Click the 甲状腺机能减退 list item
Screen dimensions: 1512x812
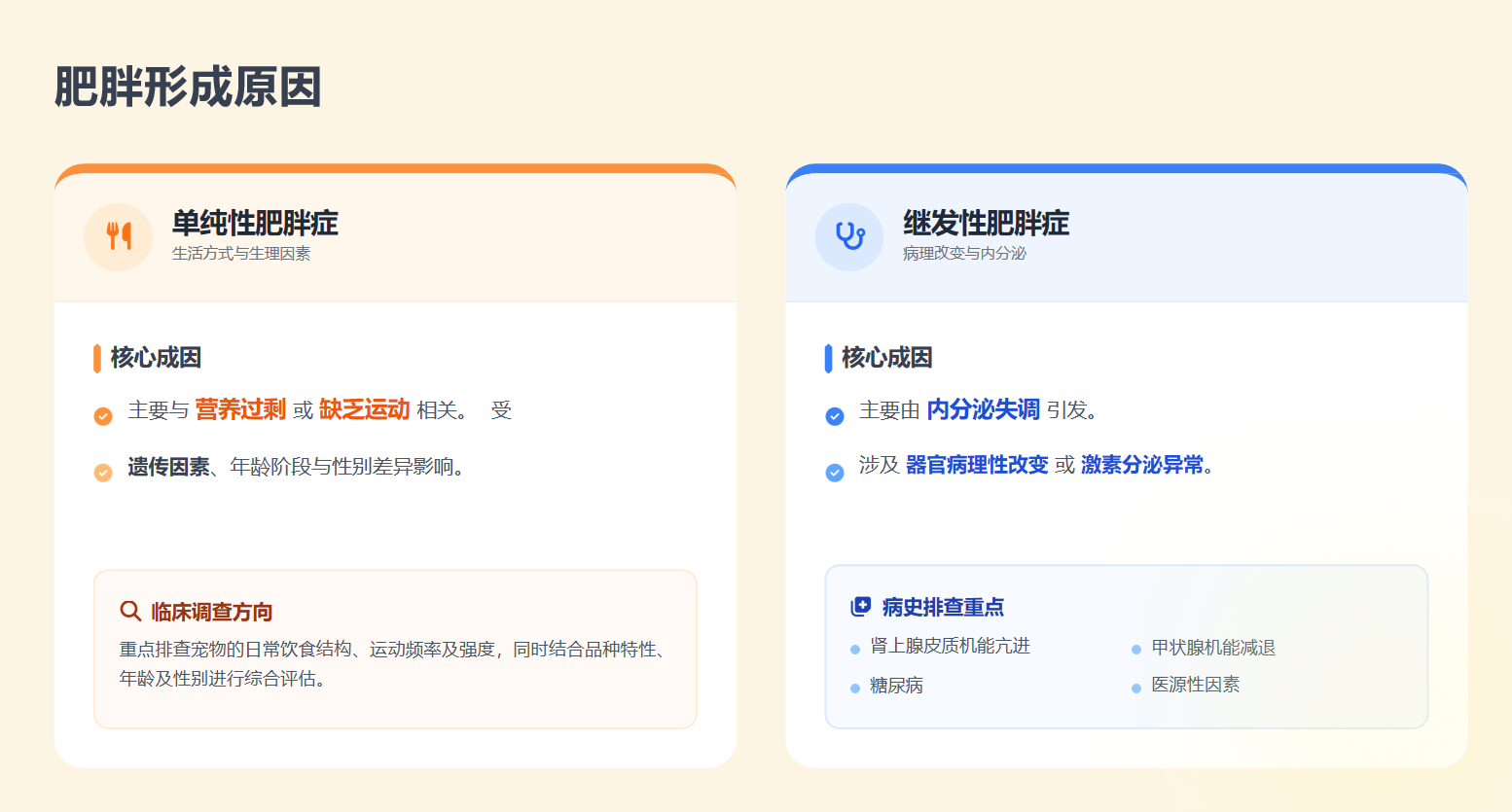[1212, 648]
